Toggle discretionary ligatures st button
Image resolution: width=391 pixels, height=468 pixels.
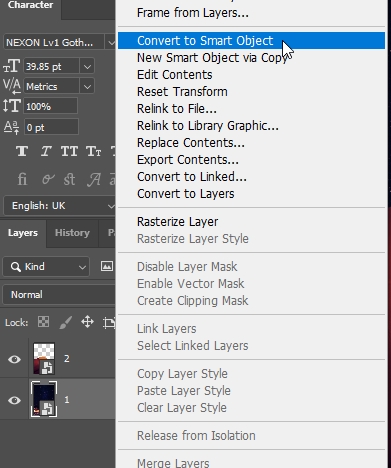click(69, 179)
